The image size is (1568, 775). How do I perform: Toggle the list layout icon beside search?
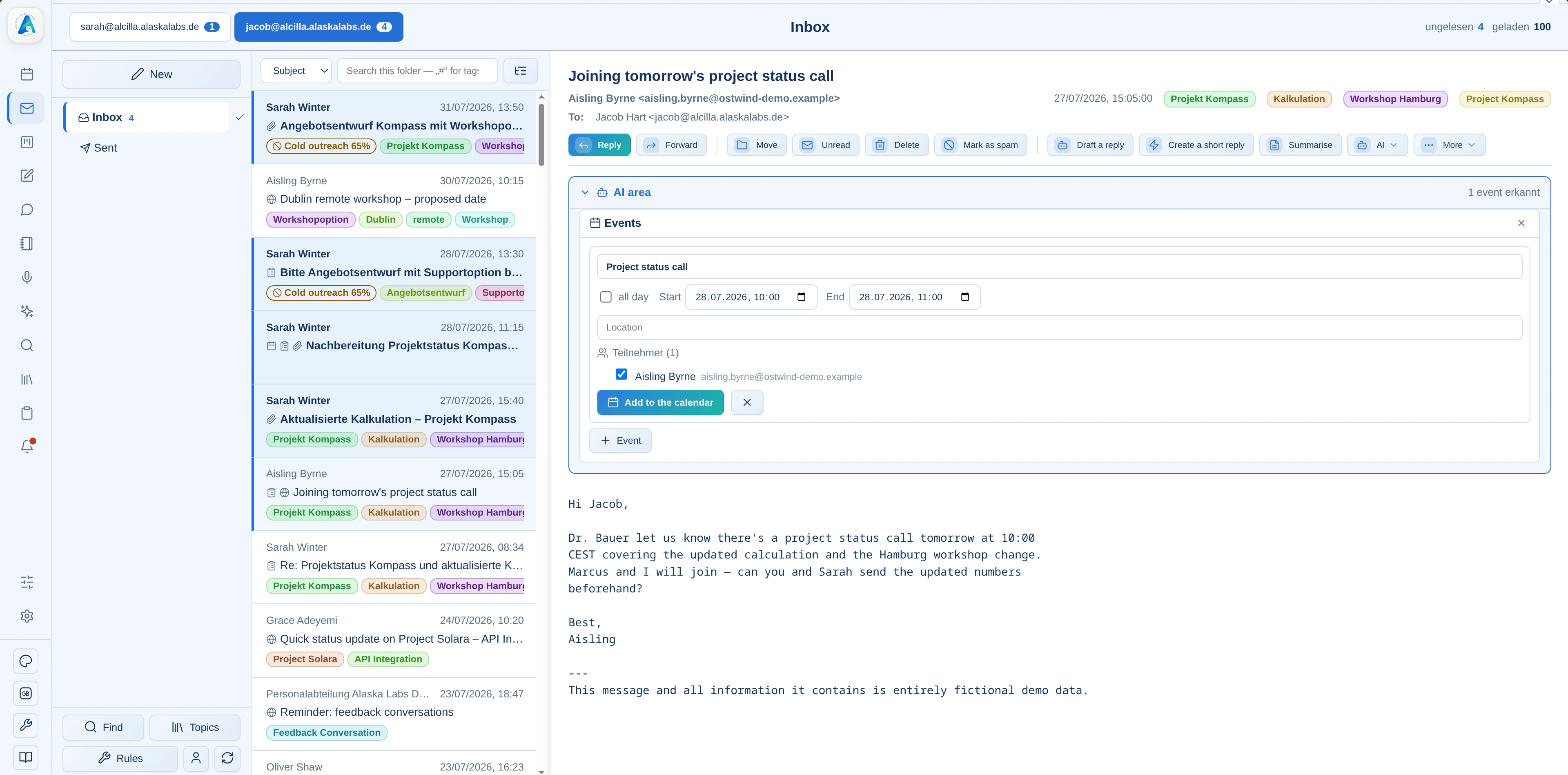(521, 71)
